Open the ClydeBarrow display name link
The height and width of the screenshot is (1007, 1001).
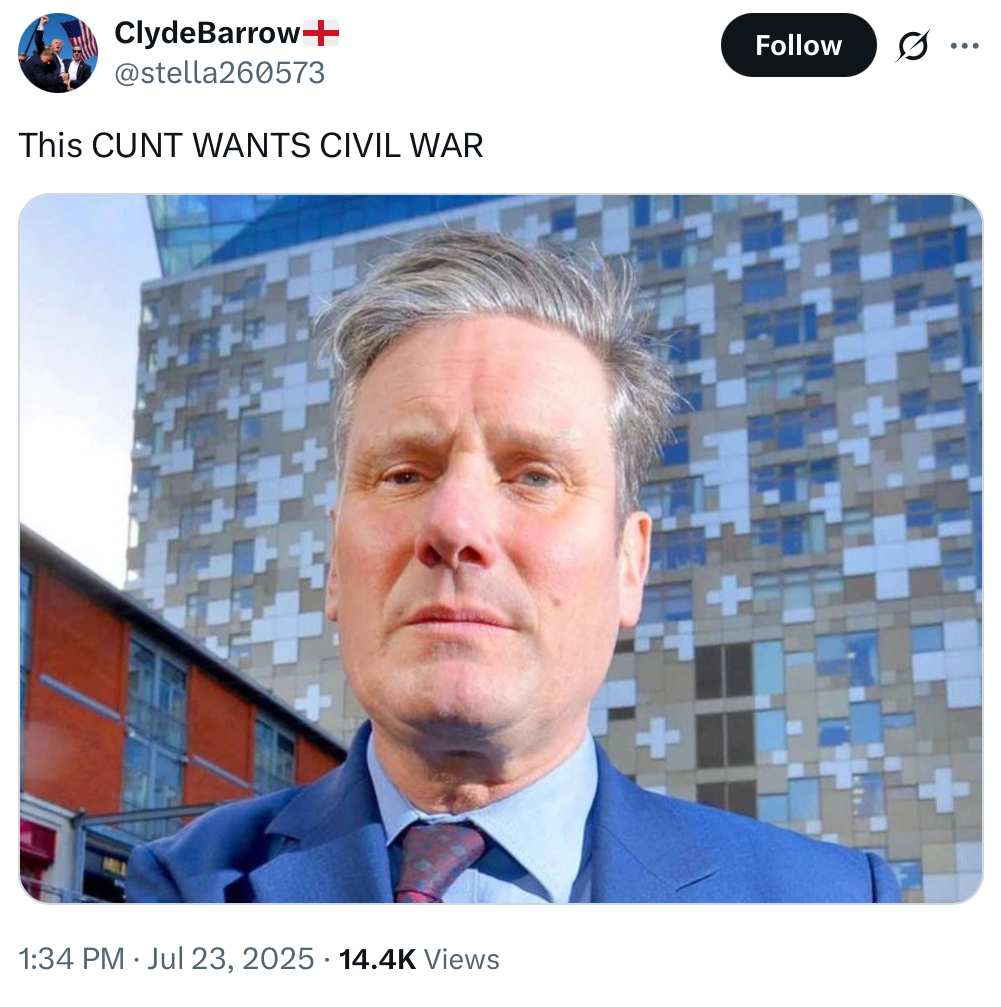207,33
